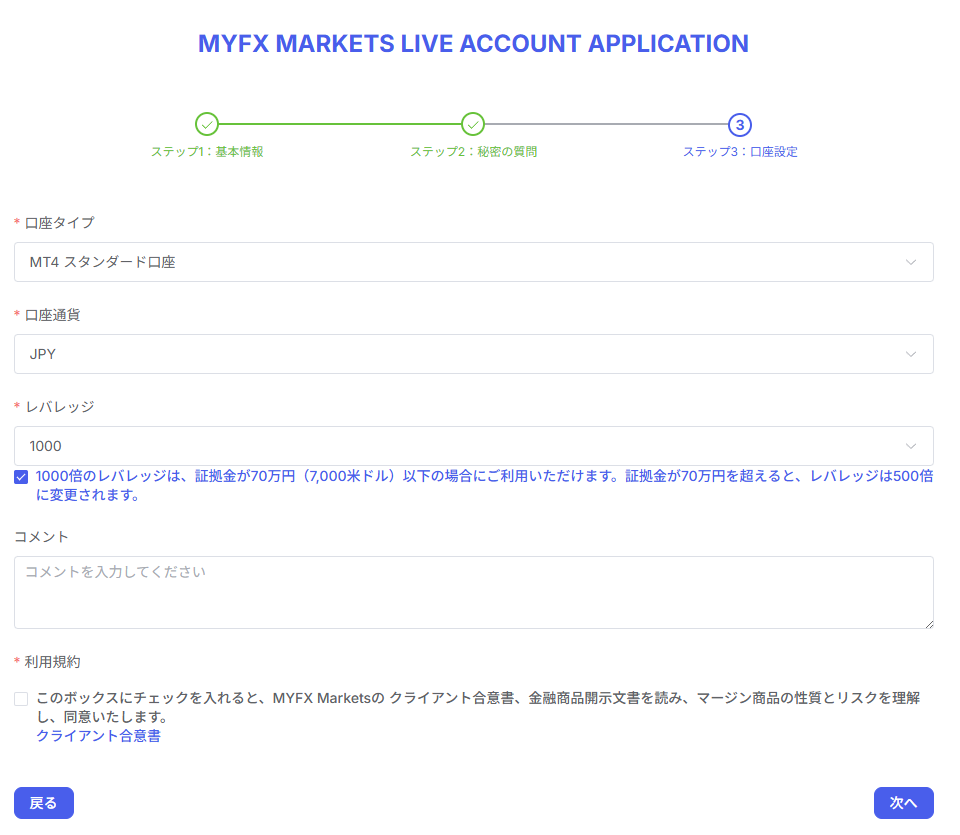Click the レバレッジ field label
The image size is (960, 835).
[59, 407]
